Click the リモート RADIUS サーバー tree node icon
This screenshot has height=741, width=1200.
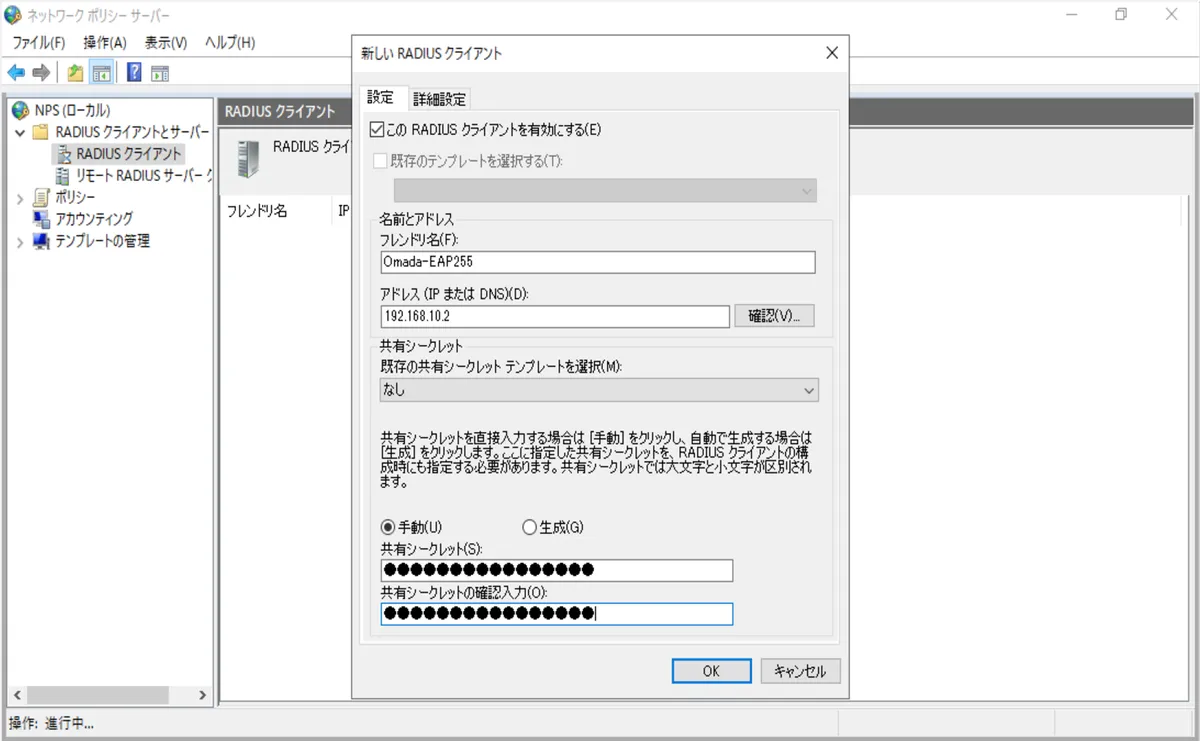point(63,176)
